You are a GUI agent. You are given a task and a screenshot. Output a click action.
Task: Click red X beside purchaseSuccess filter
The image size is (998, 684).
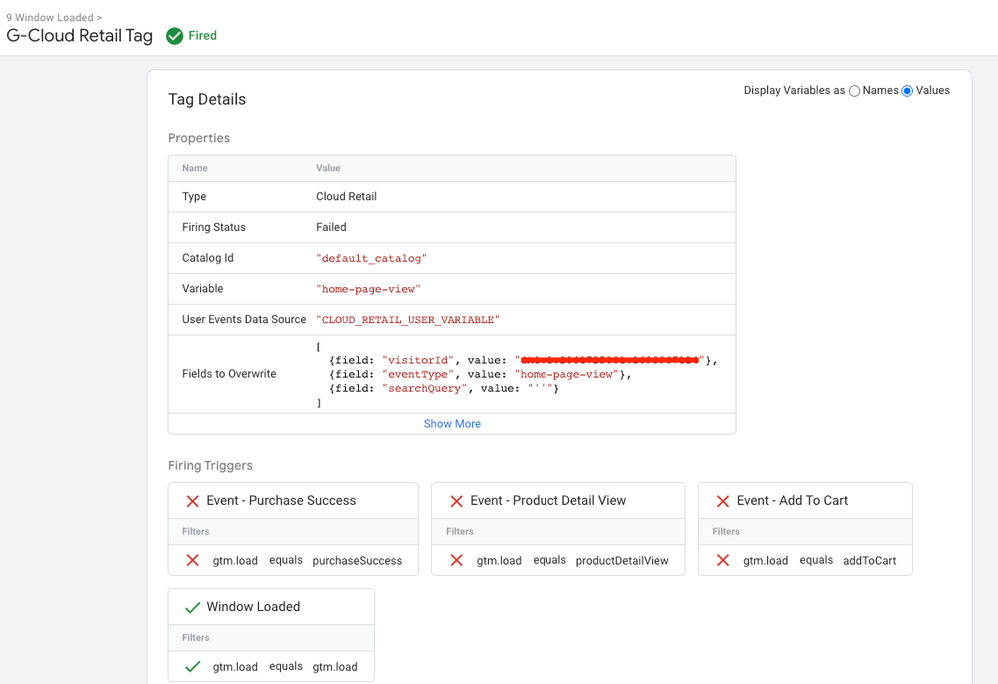[192, 561]
